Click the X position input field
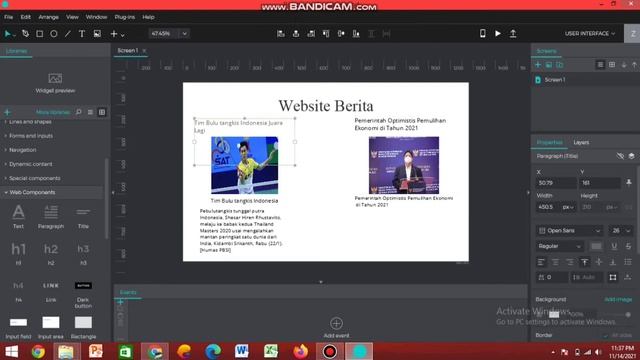 556,183
